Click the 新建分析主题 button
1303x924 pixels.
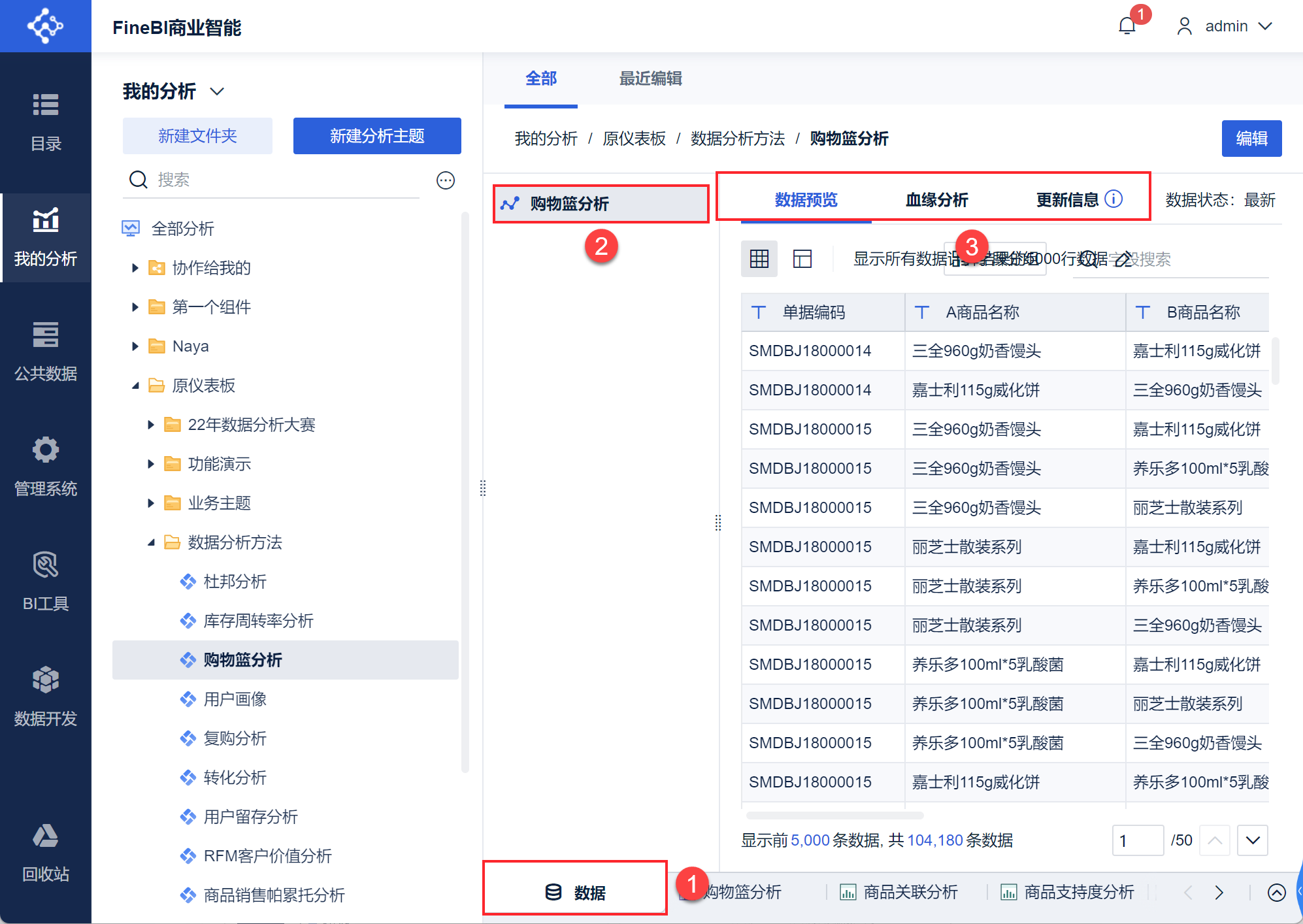(377, 136)
